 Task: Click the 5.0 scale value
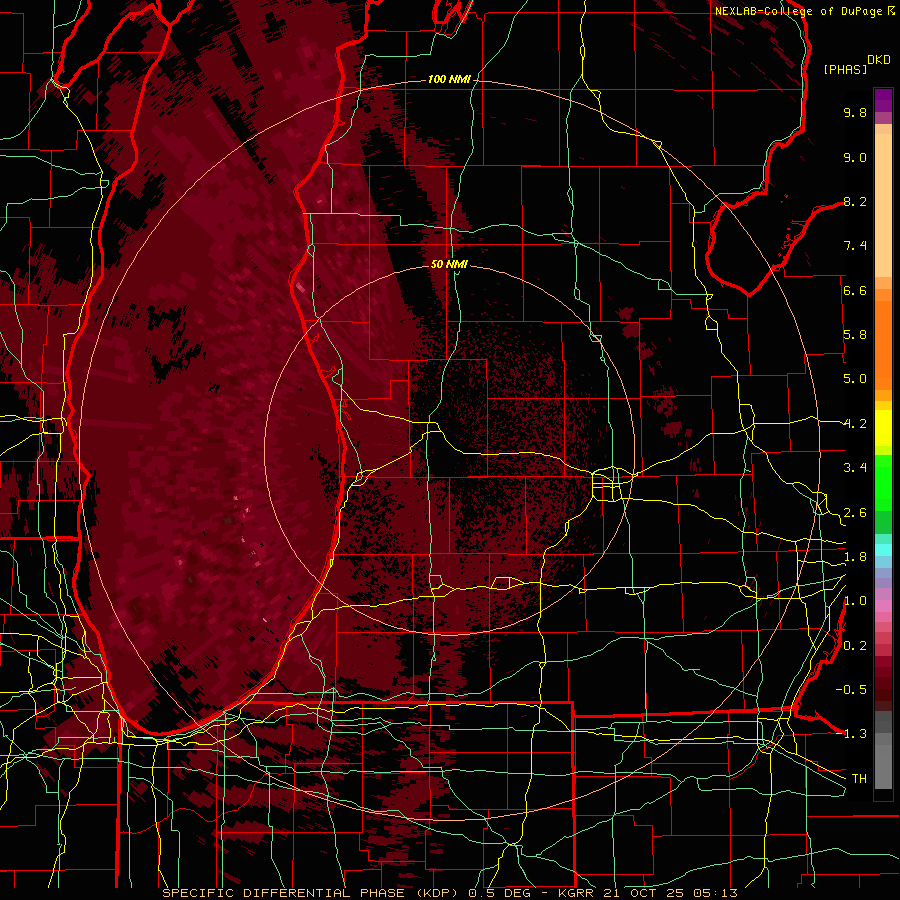click(855, 379)
